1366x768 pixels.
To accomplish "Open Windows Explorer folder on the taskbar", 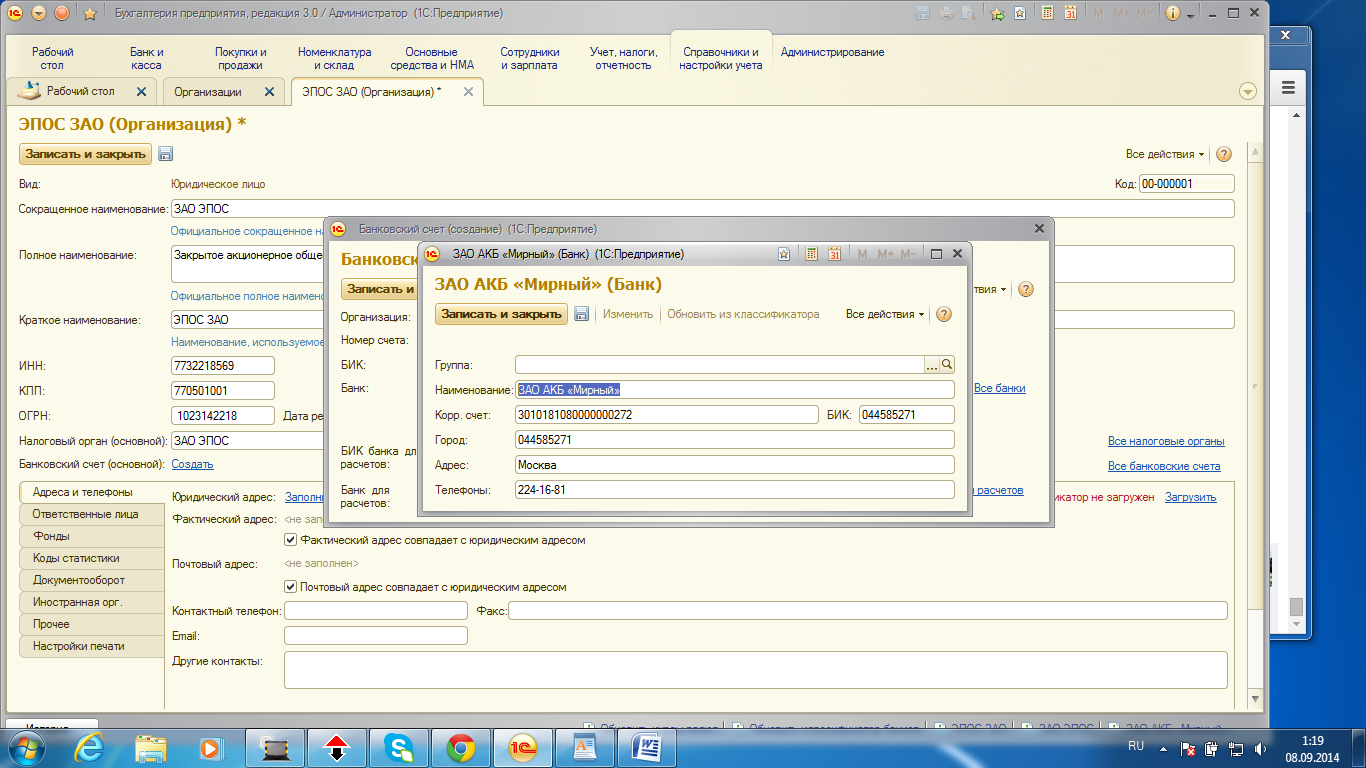I will 152,747.
